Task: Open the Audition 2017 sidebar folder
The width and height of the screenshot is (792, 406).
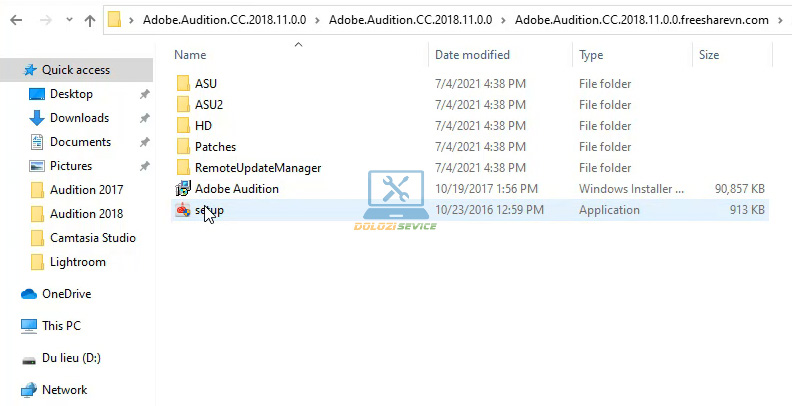Action: [x=86, y=190]
